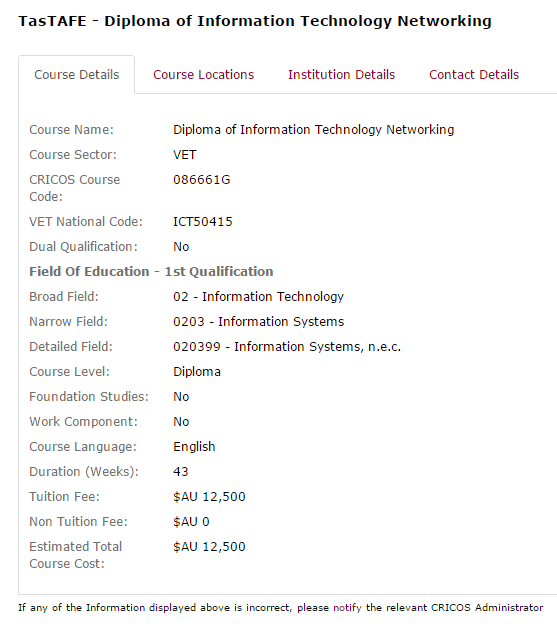Click the 'CRICOS Course Code:' label

click(75, 188)
